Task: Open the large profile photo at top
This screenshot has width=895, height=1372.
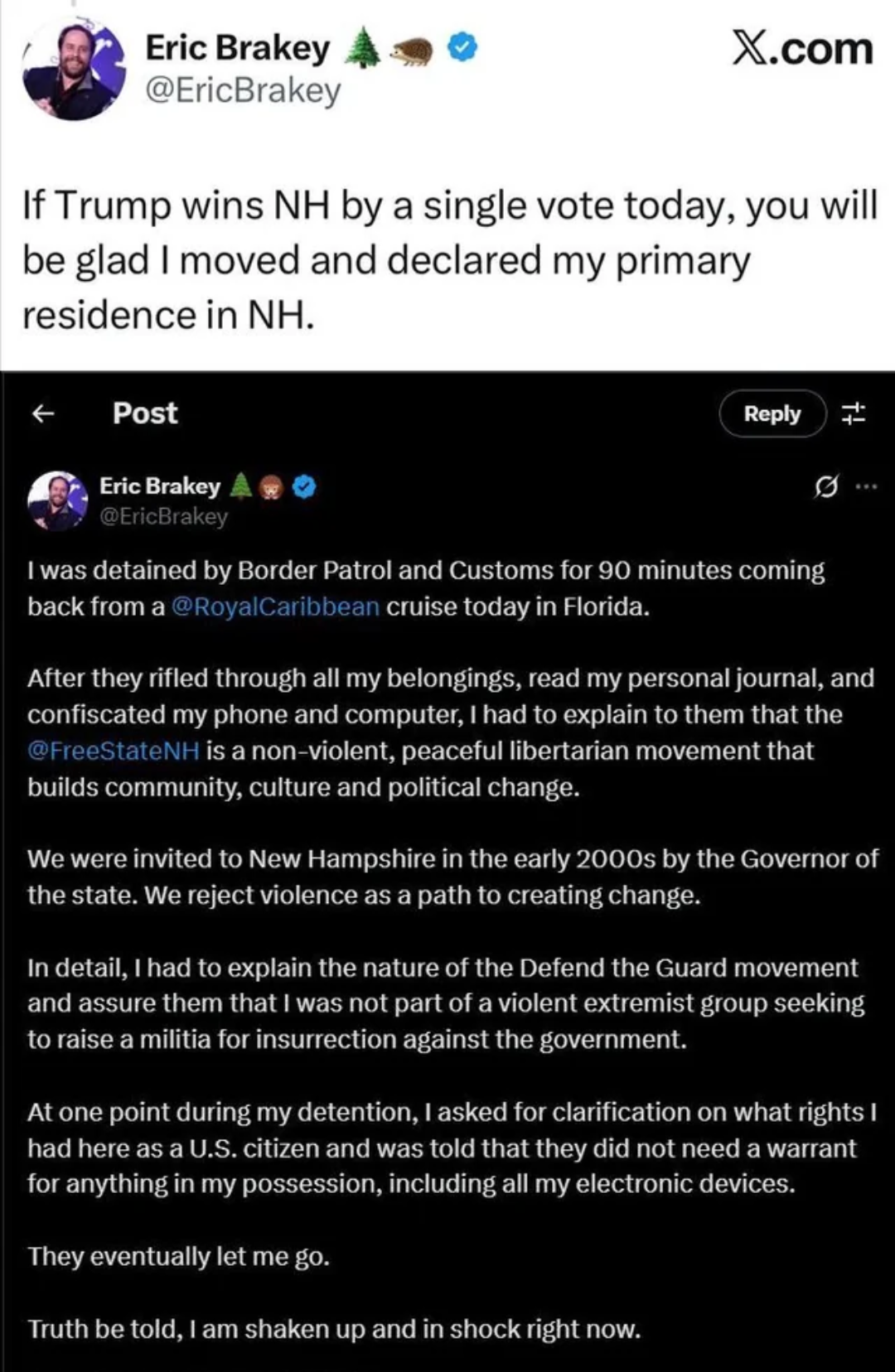Action: [x=74, y=70]
